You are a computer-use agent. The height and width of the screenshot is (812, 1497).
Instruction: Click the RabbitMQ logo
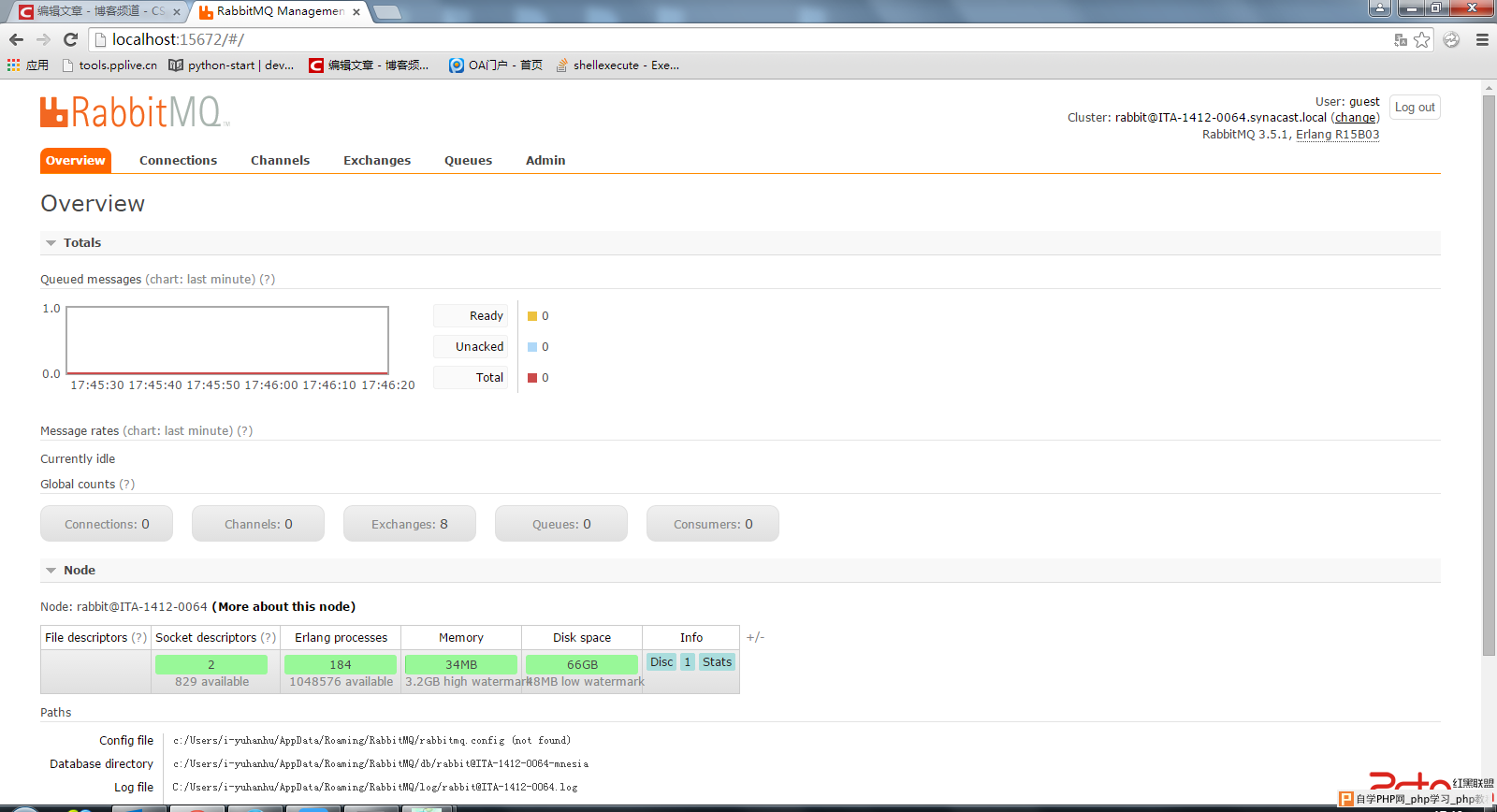pyautogui.click(x=135, y=112)
